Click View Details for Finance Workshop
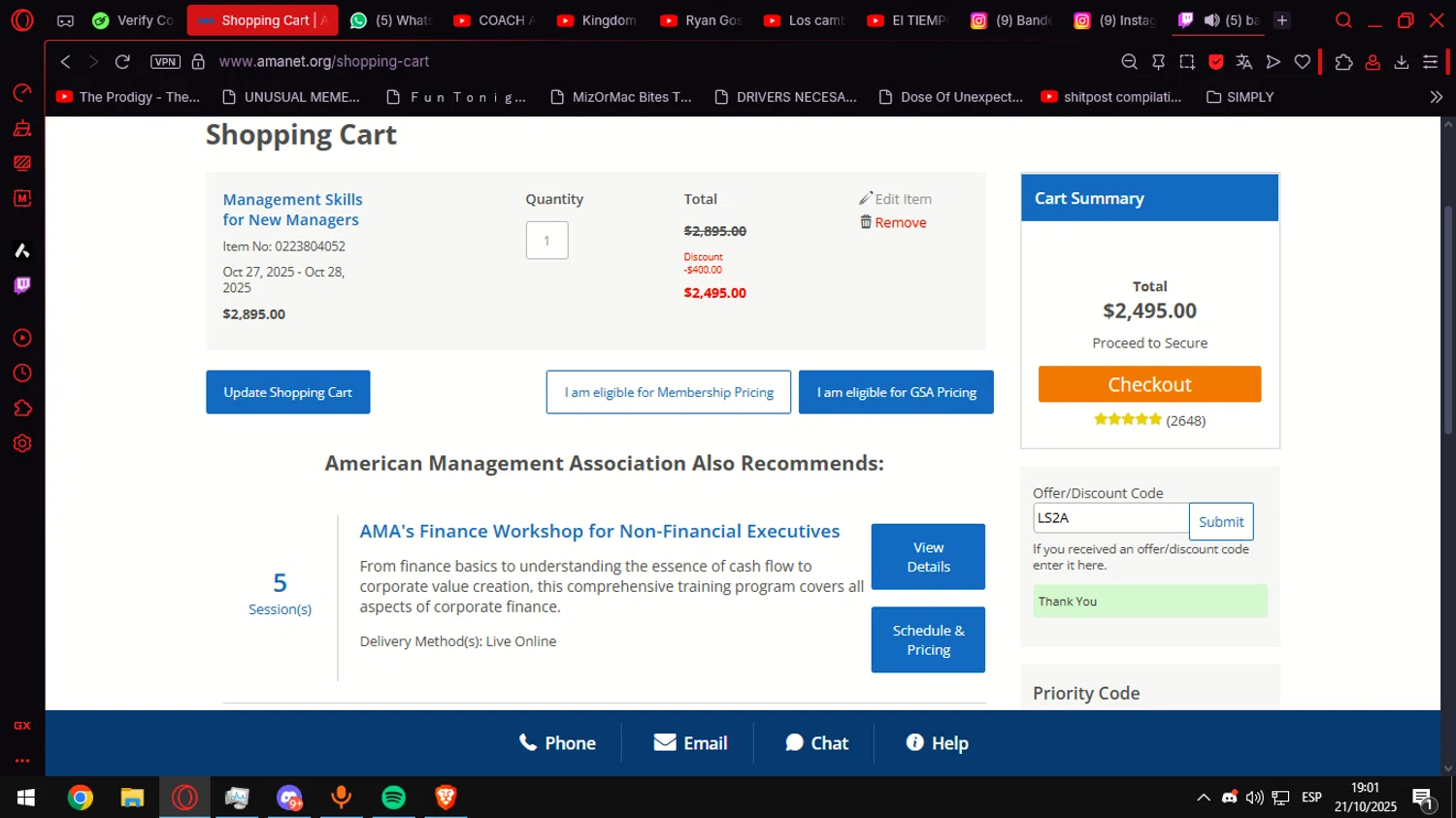The height and width of the screenshot is (818, 1456). (x=928, y=557)
